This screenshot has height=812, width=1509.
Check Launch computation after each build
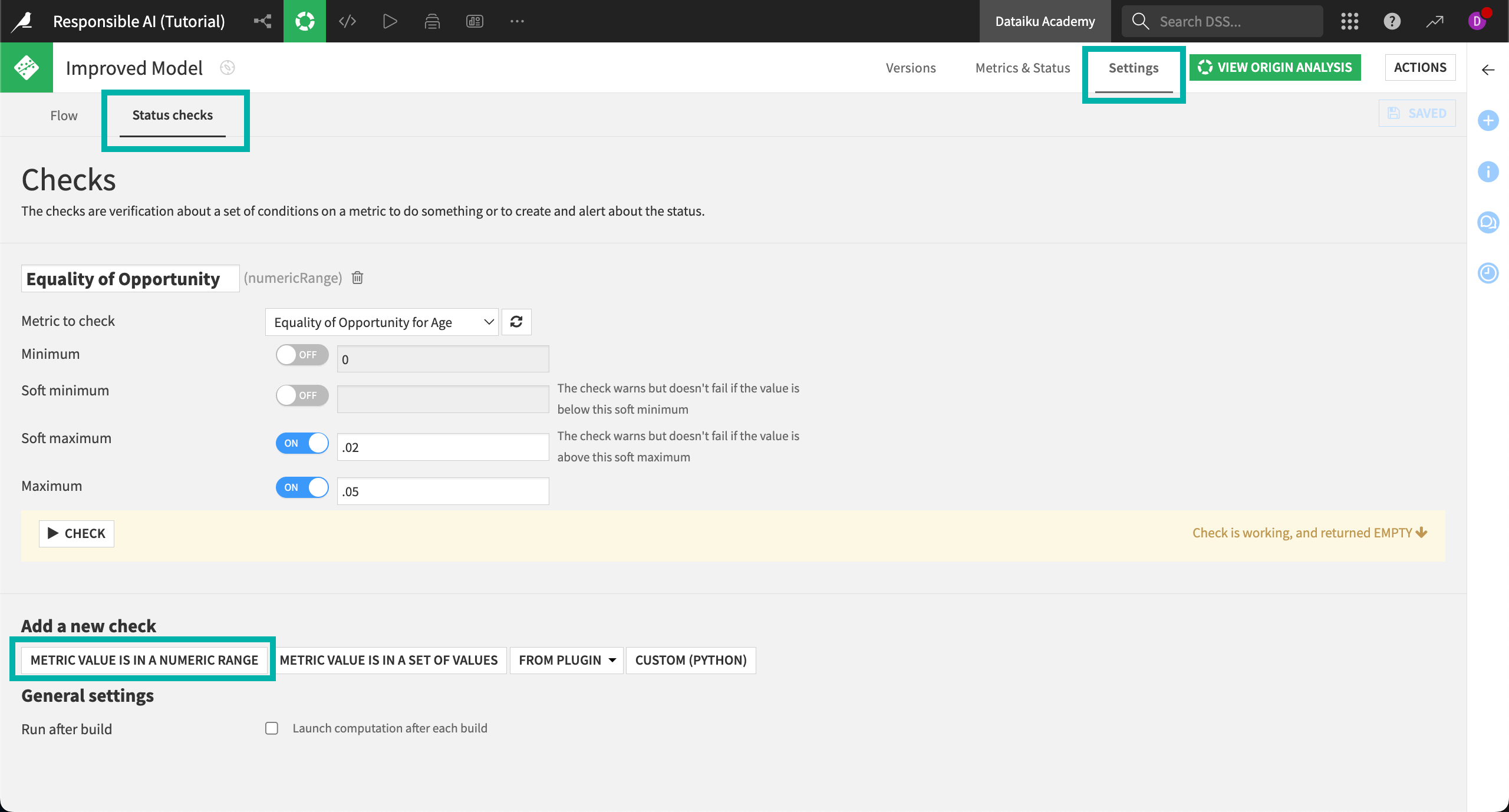[271, 728]
